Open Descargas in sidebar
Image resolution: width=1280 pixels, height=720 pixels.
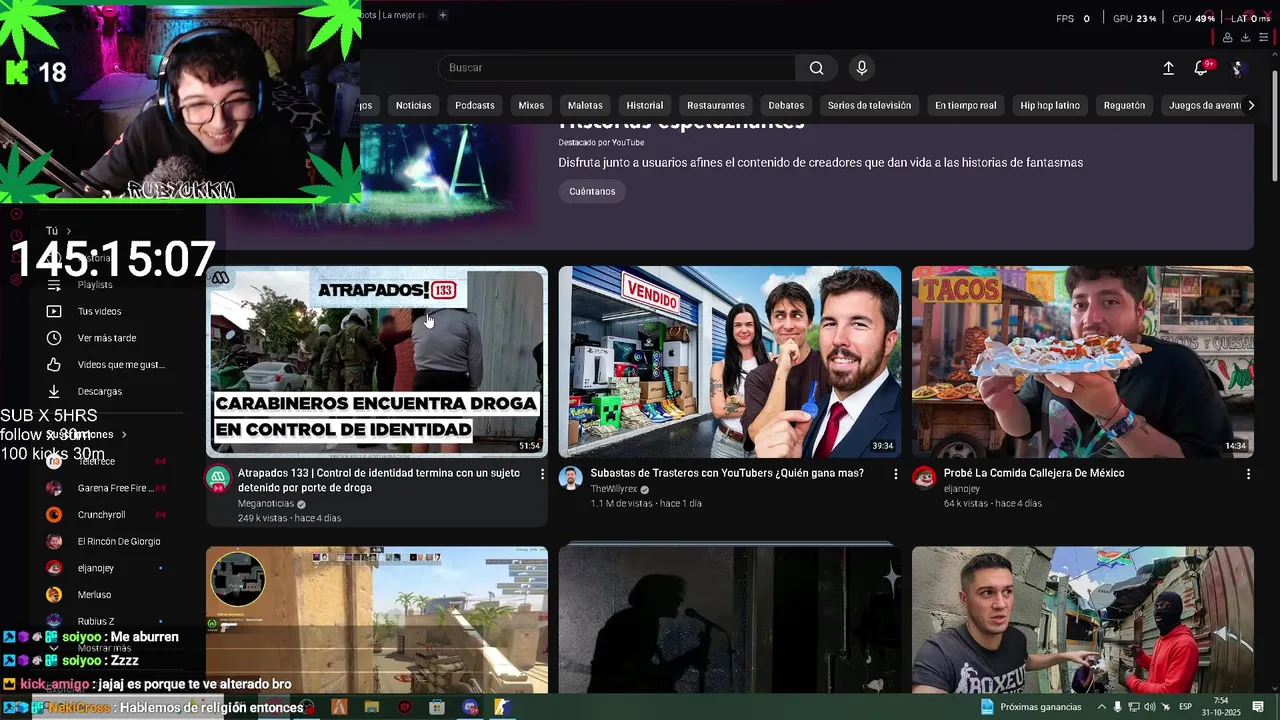99,391
